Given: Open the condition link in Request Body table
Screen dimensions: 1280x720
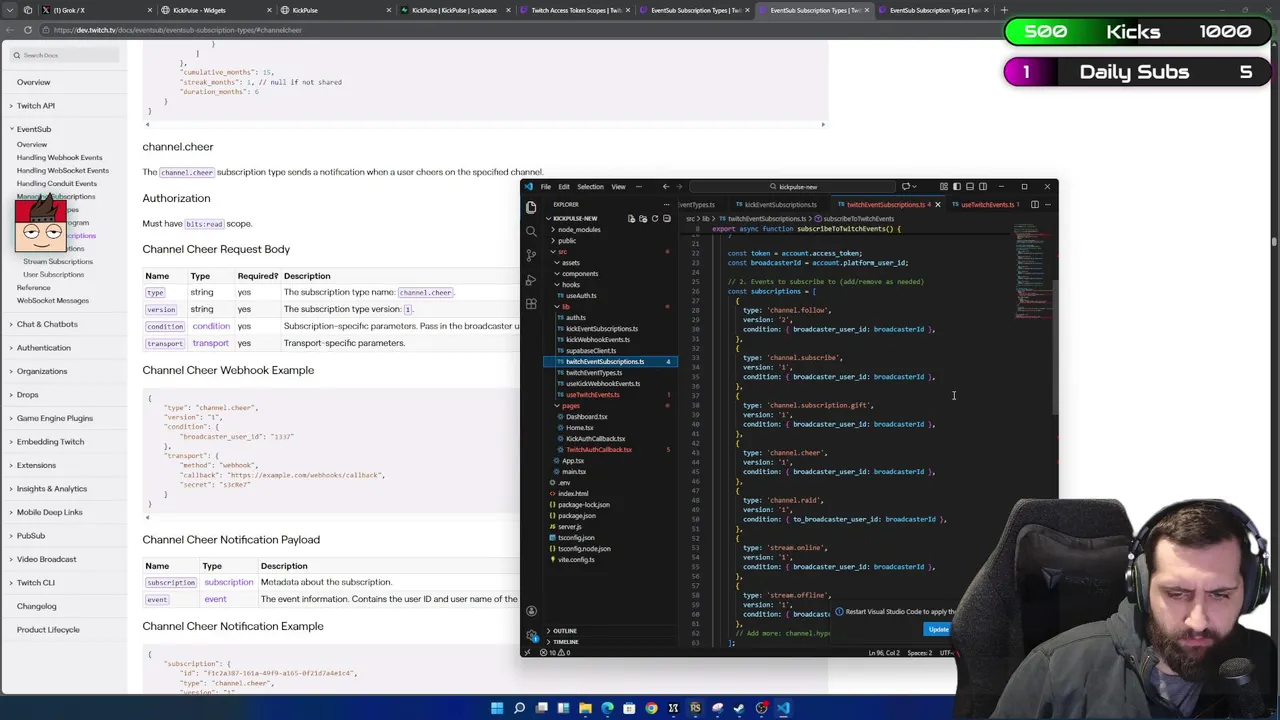Looking at the screenshot, I should point(211,326).
